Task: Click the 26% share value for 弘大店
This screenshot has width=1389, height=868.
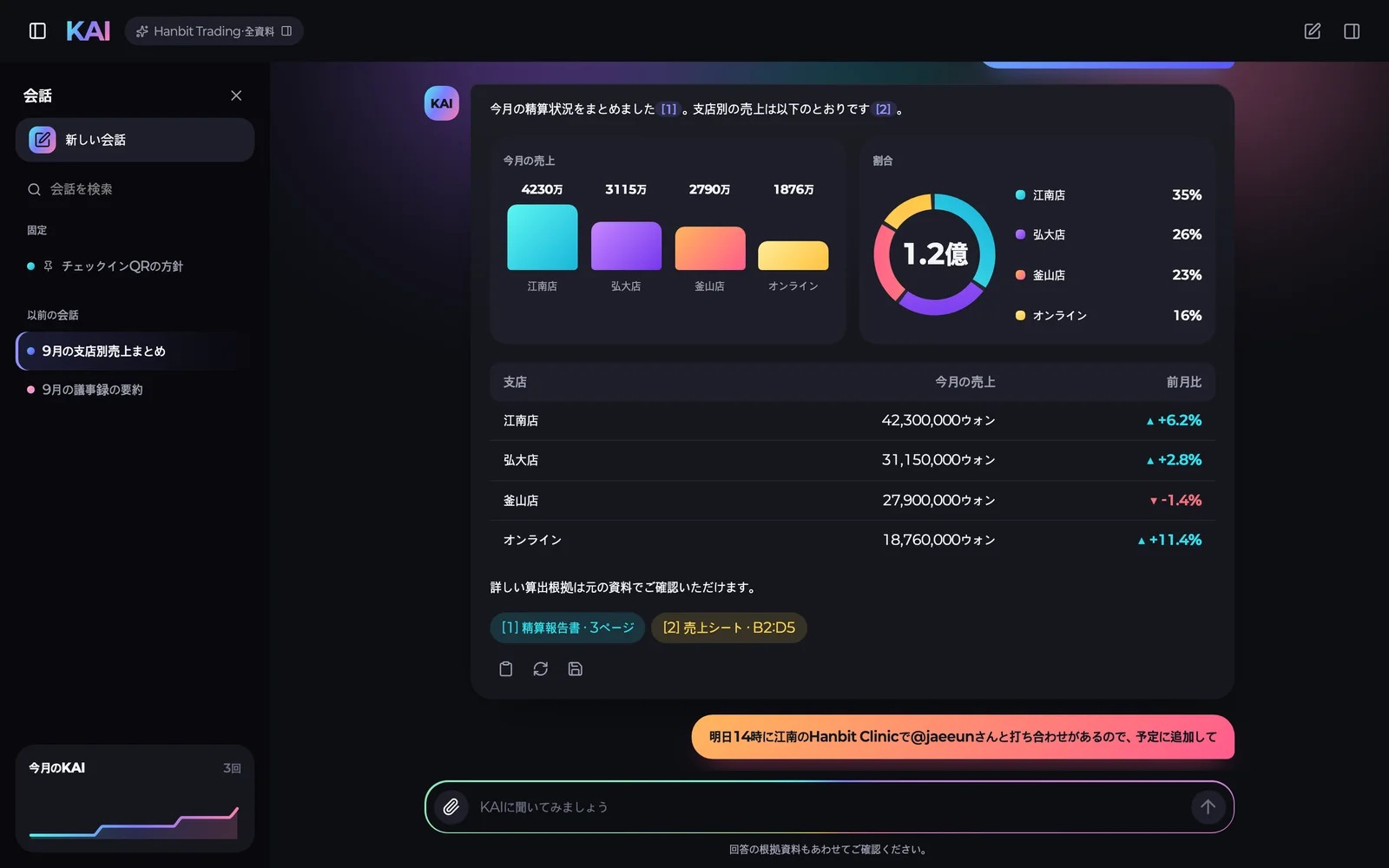Action: tap(1187, 234)
